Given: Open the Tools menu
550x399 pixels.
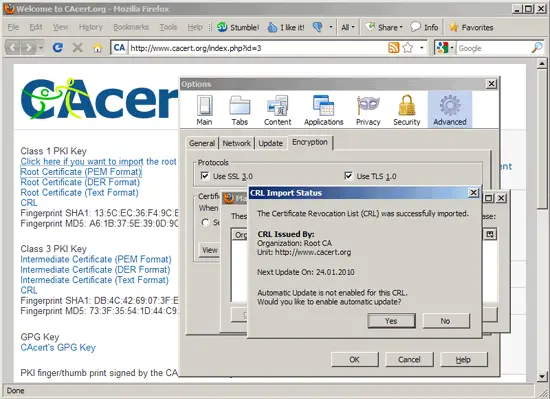Looking at the screenshot, I should [x=168, y=27].
